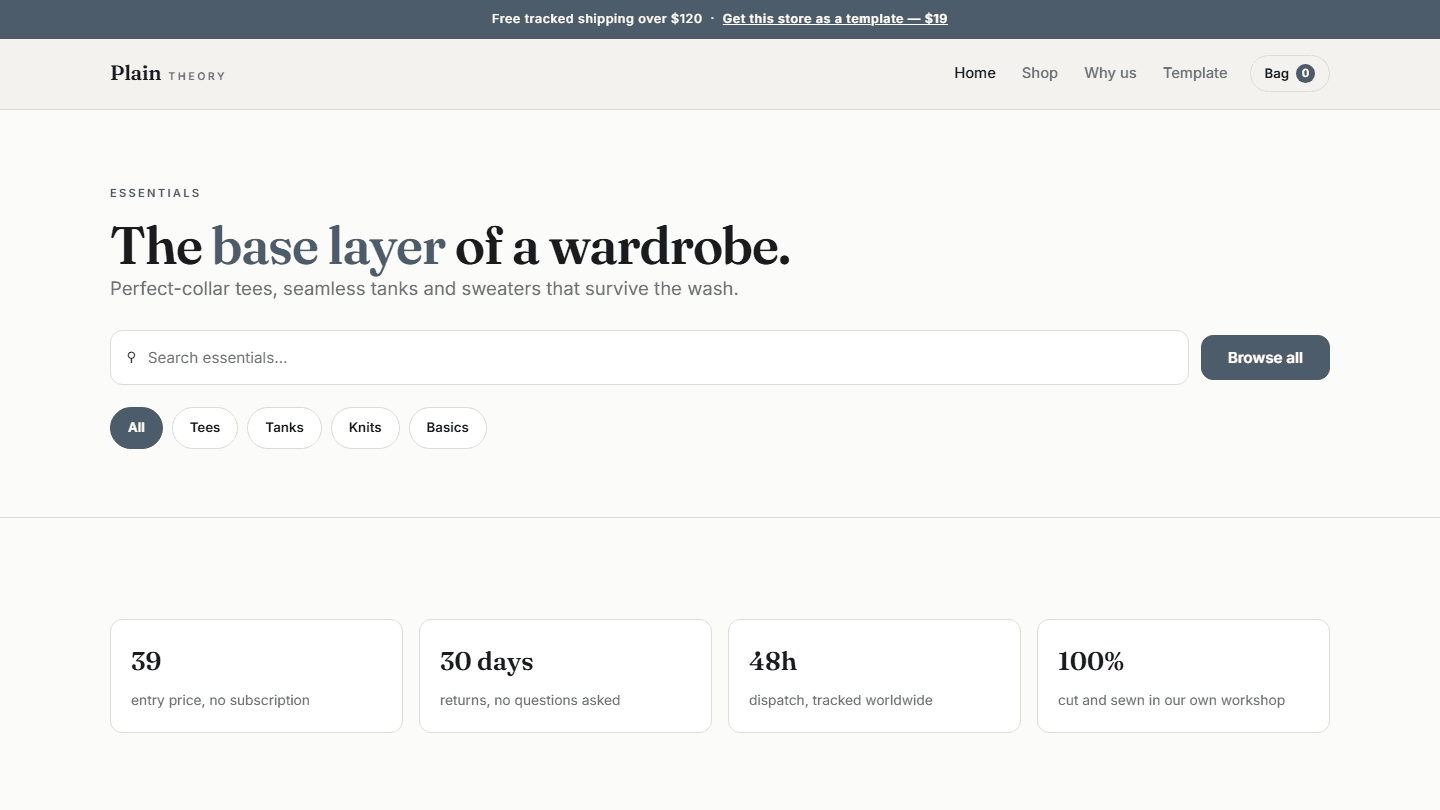Click the 'ESSENTIALS' eyebrow label
Screen dimensions: 1440x810
coord(155,193)
